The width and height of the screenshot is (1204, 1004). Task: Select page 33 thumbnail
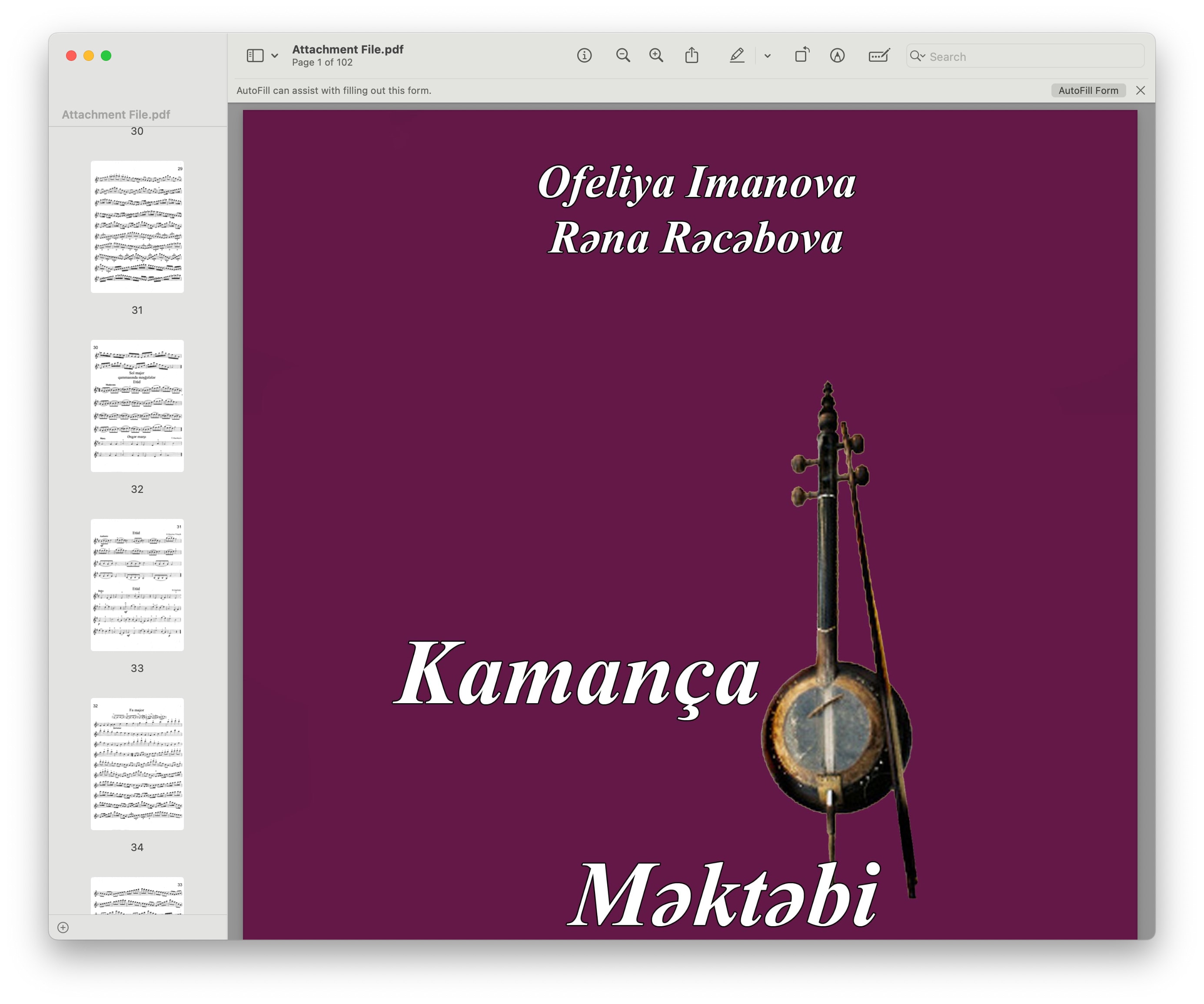coord(137,585)
